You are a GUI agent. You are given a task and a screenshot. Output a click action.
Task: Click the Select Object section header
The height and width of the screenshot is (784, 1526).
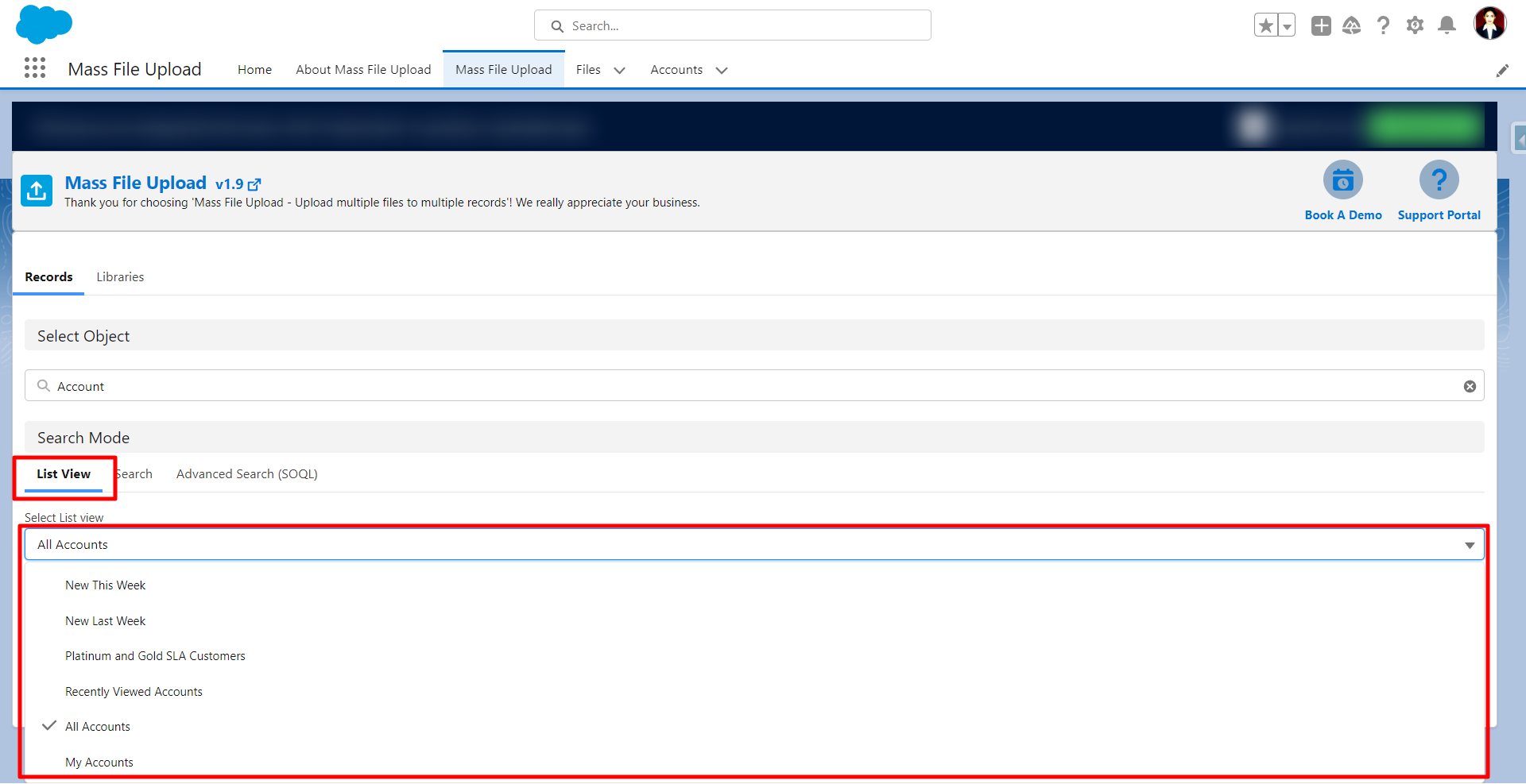[753, 336]
